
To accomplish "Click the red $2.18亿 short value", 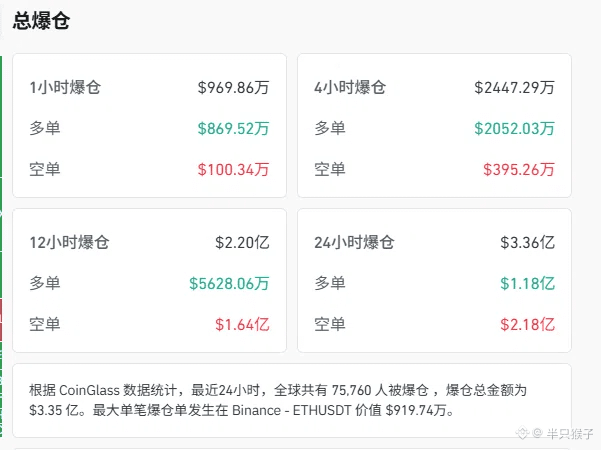I will pos(527,325).
